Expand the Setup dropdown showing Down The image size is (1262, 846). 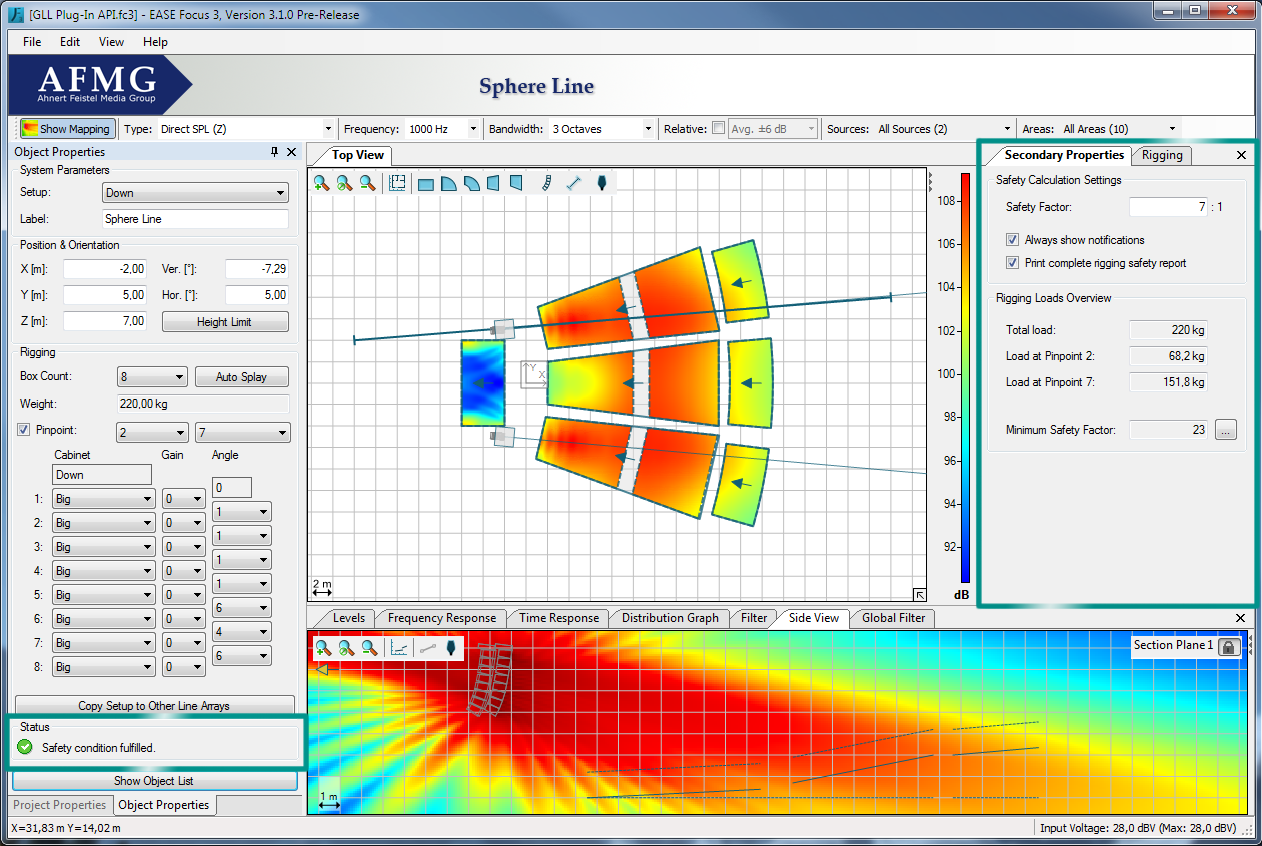195,193
